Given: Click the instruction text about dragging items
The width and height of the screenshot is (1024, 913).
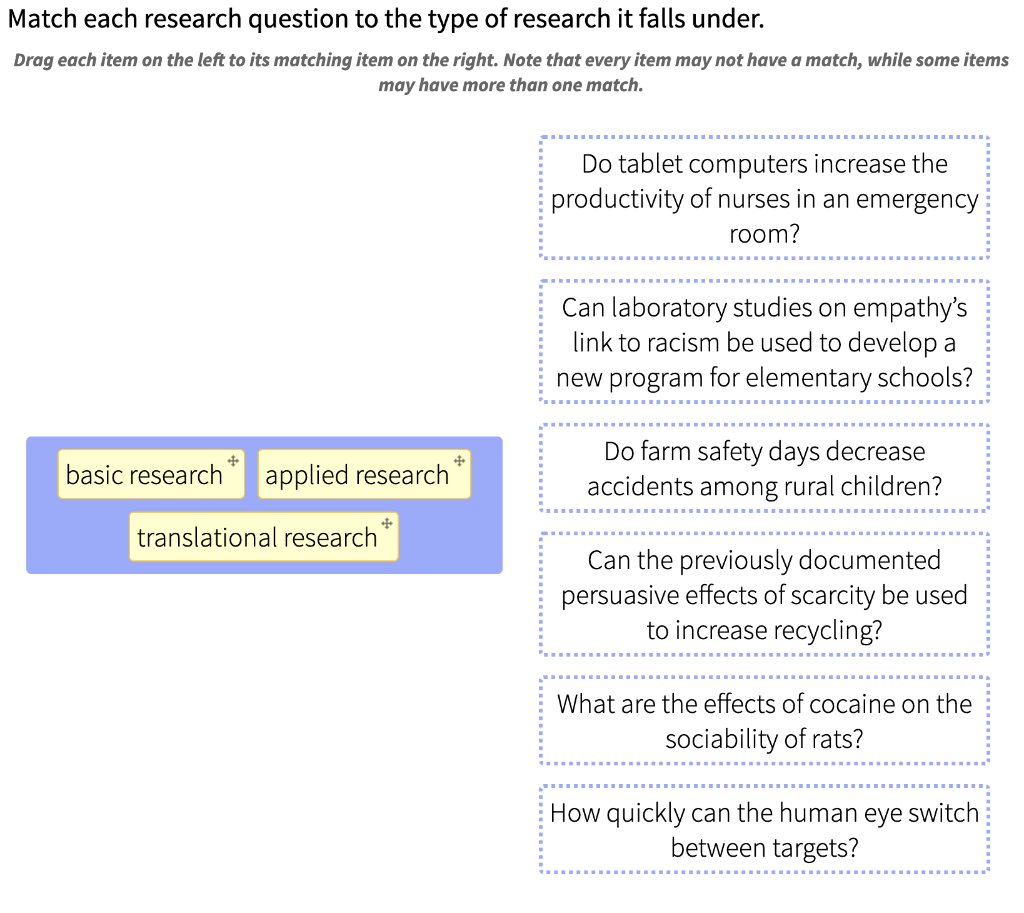Looking at the screenshot, I should click(512, 72).
